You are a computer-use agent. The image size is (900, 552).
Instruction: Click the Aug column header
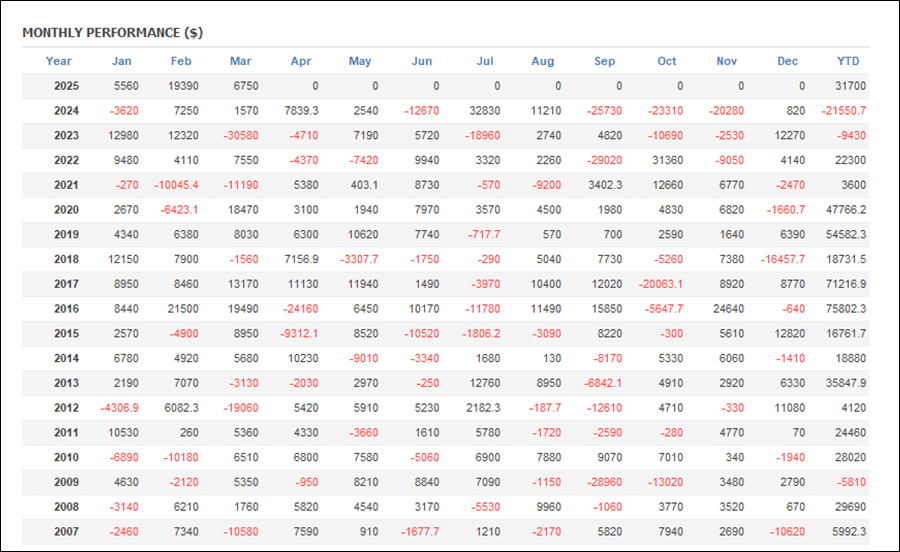(x=542, y=61)
